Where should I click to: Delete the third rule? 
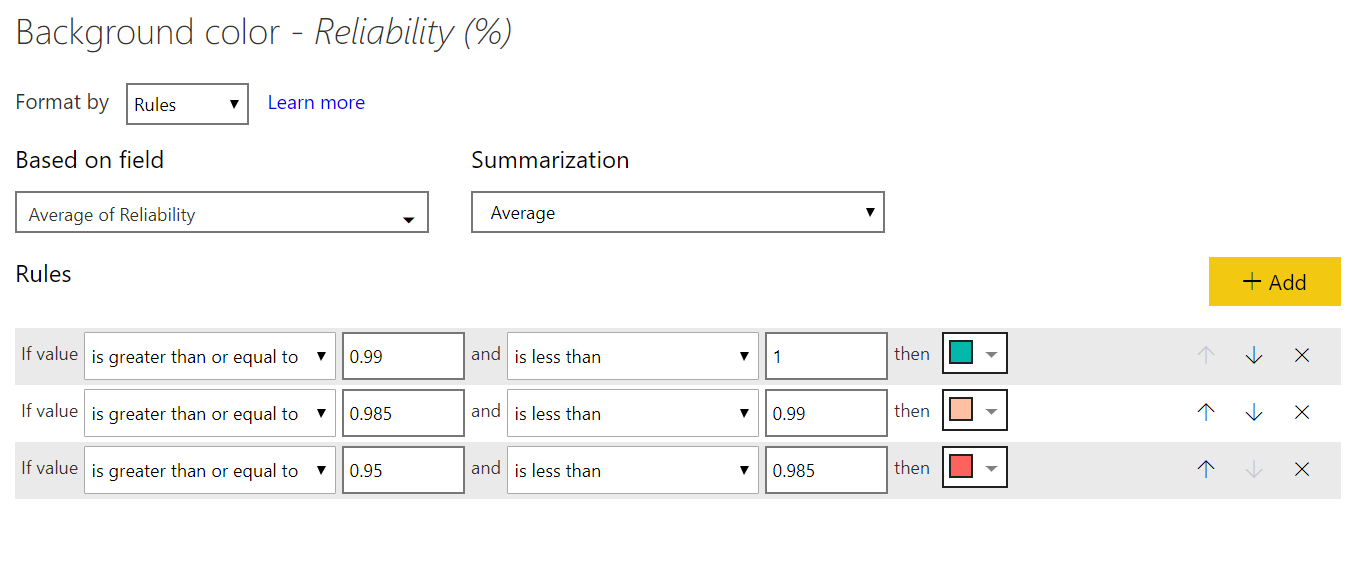1302,469
